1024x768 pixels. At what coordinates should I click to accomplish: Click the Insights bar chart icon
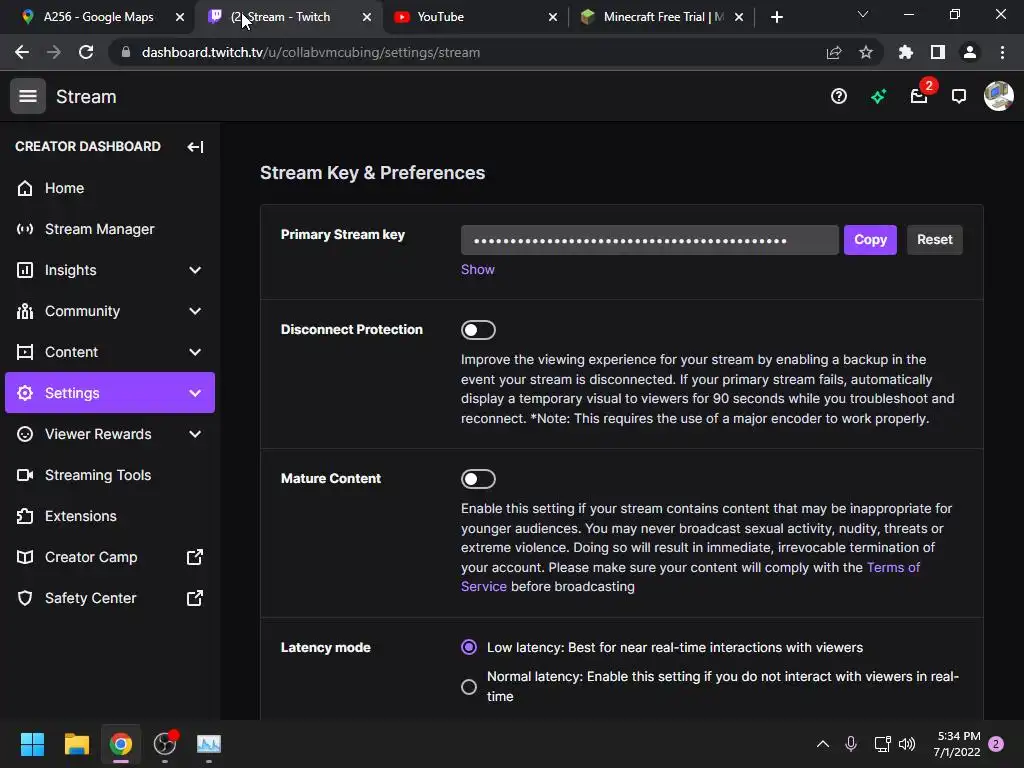click(x=25, y=270)
